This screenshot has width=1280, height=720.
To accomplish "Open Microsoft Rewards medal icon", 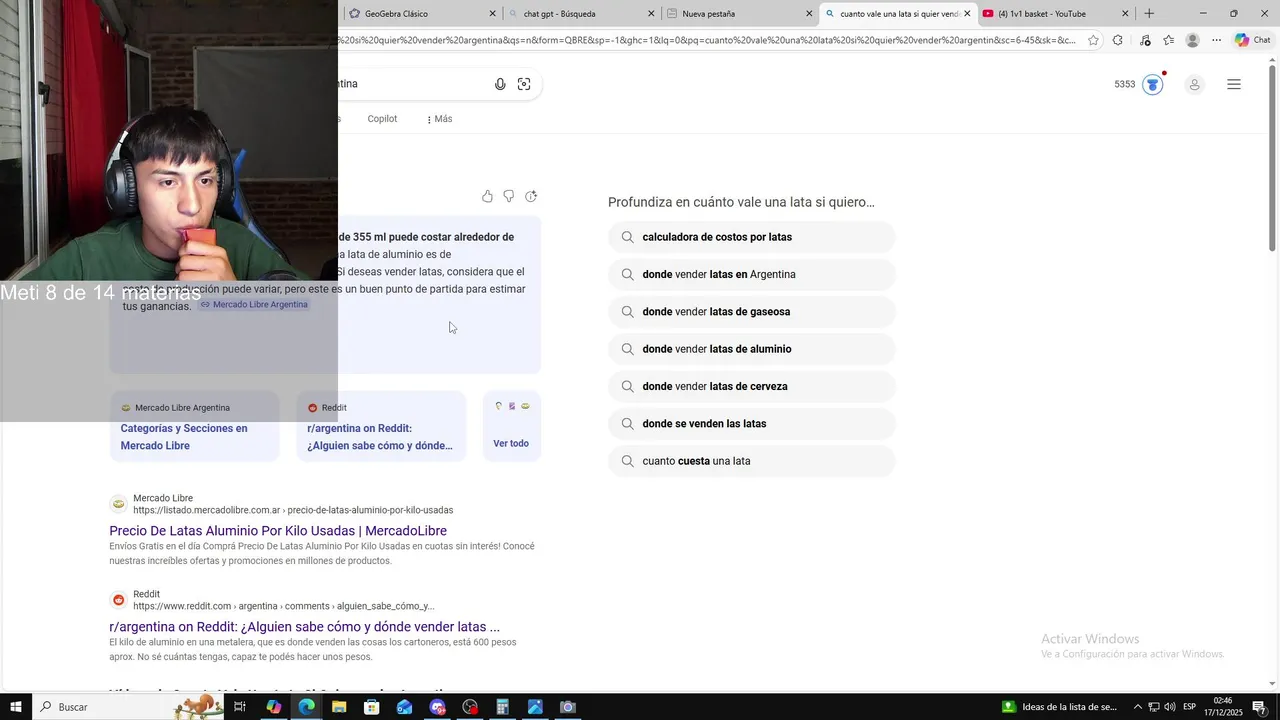I will [x=1153, y=84].
